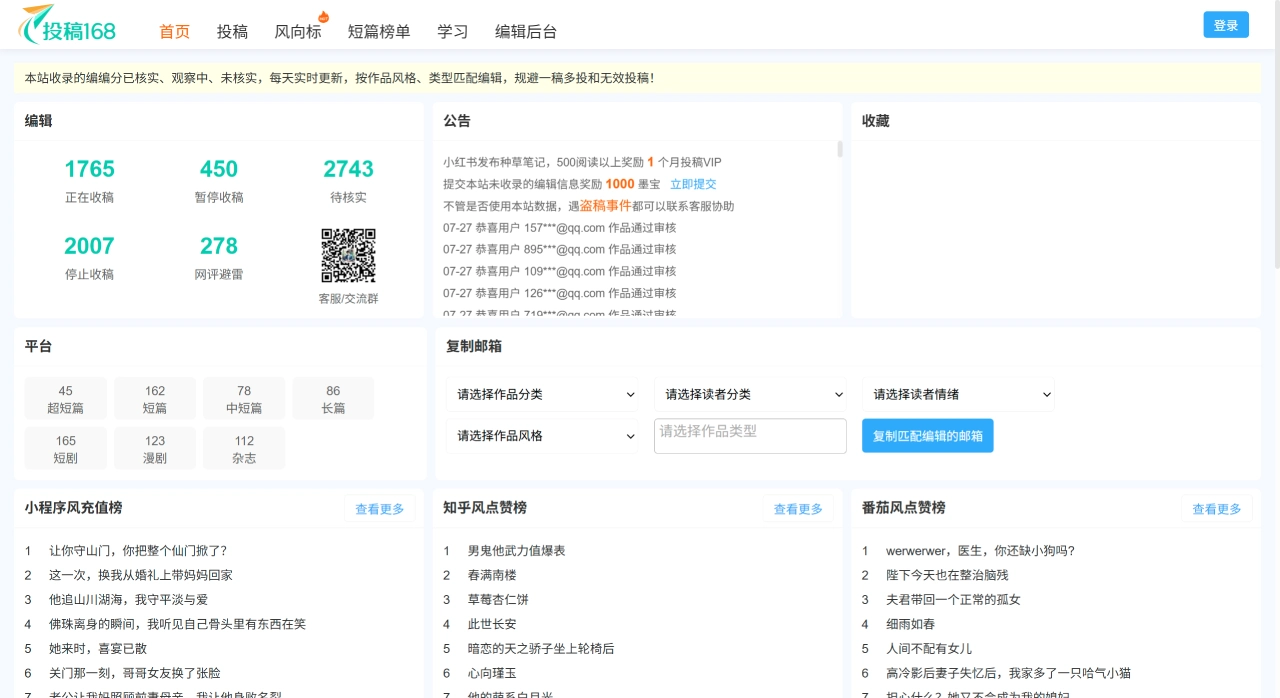Click the 2743 待核实 stat
Image resolution: width=1280 pixels, height=698 pixels.
pyautogui.click(x=348, y=180)
